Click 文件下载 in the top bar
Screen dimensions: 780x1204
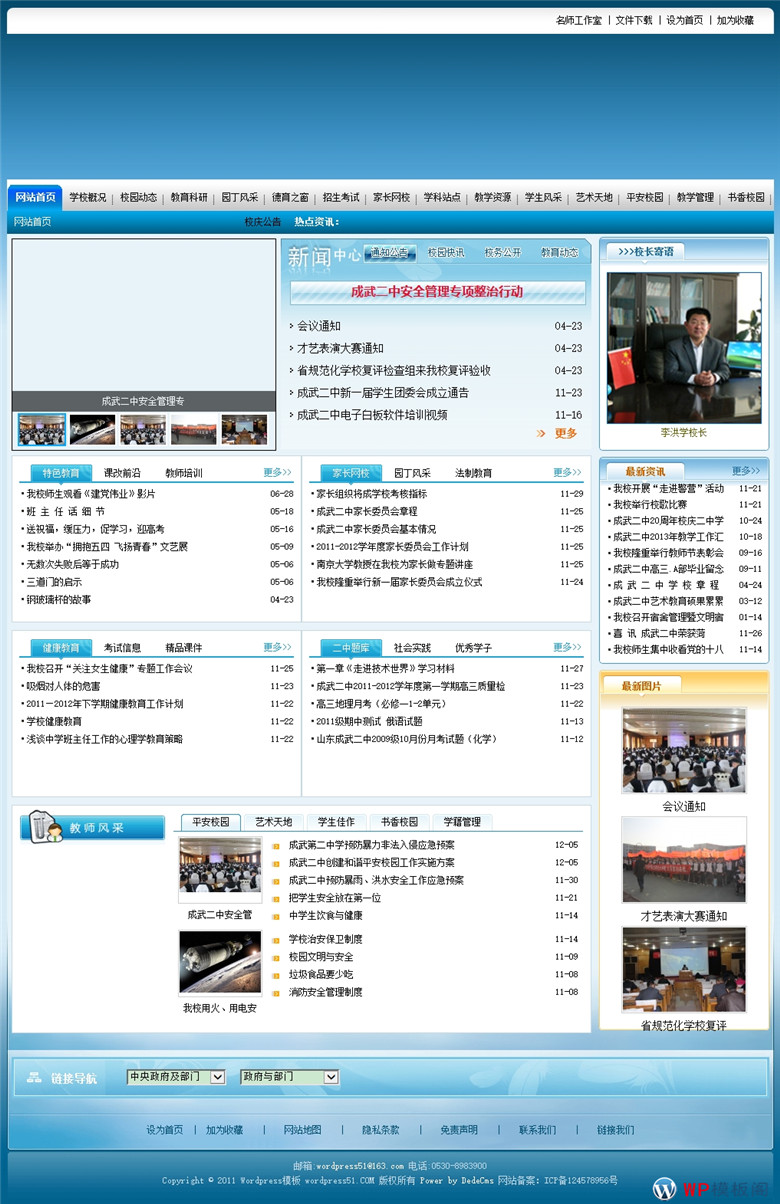[634, 20]
